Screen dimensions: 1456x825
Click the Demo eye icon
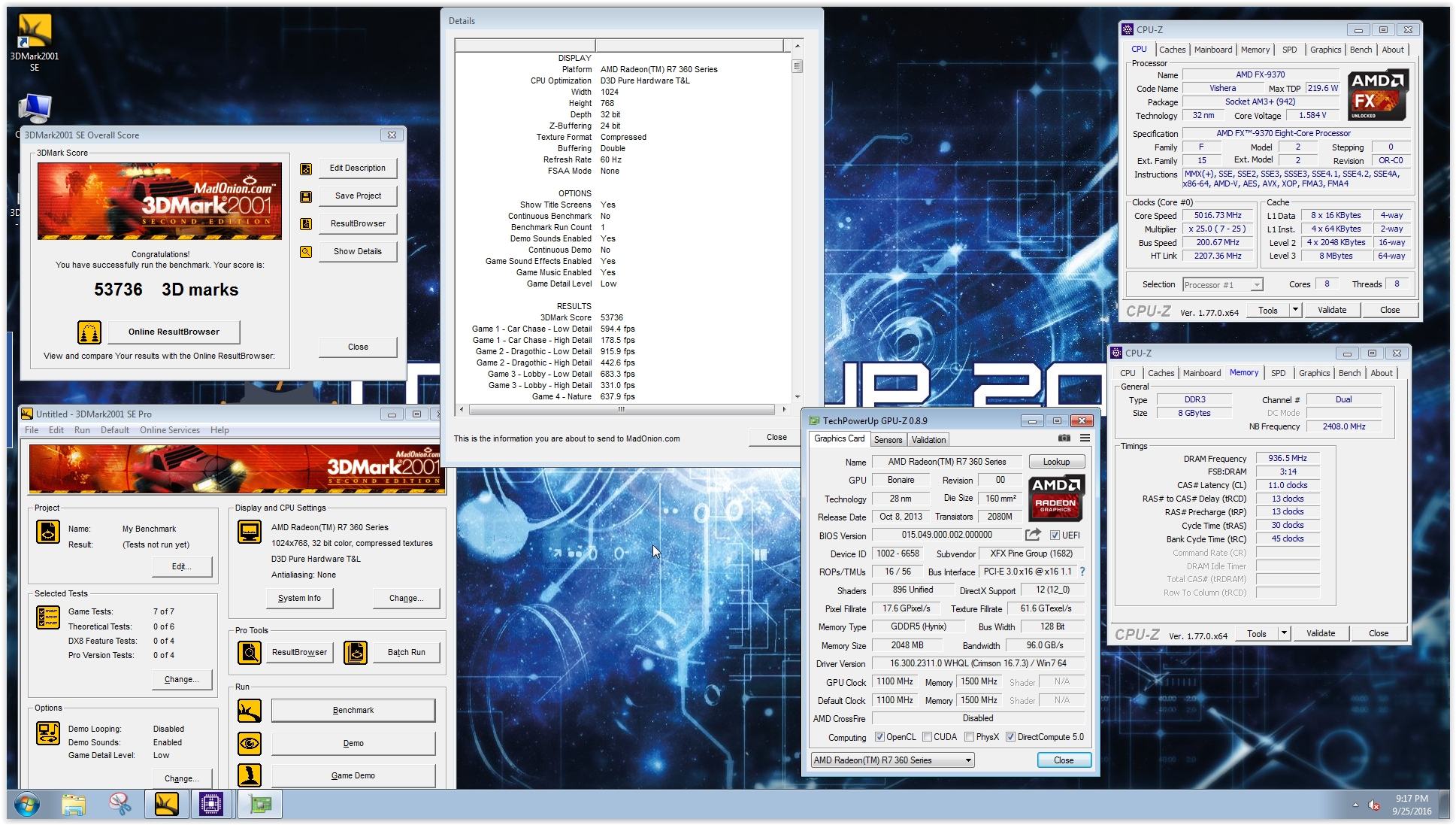point(250,744)
